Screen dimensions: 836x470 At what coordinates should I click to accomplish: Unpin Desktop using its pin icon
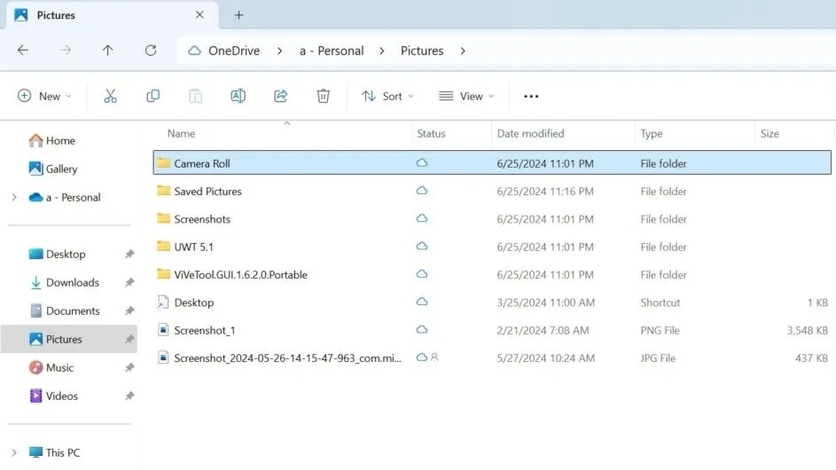pyautogui.click(x=130, y=254)
